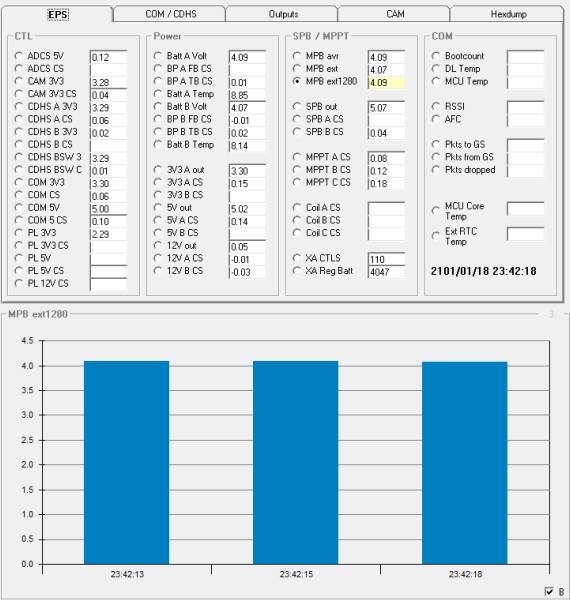
Task: Select the CAM 3V3 CS radio button
Action: [18, 94]
